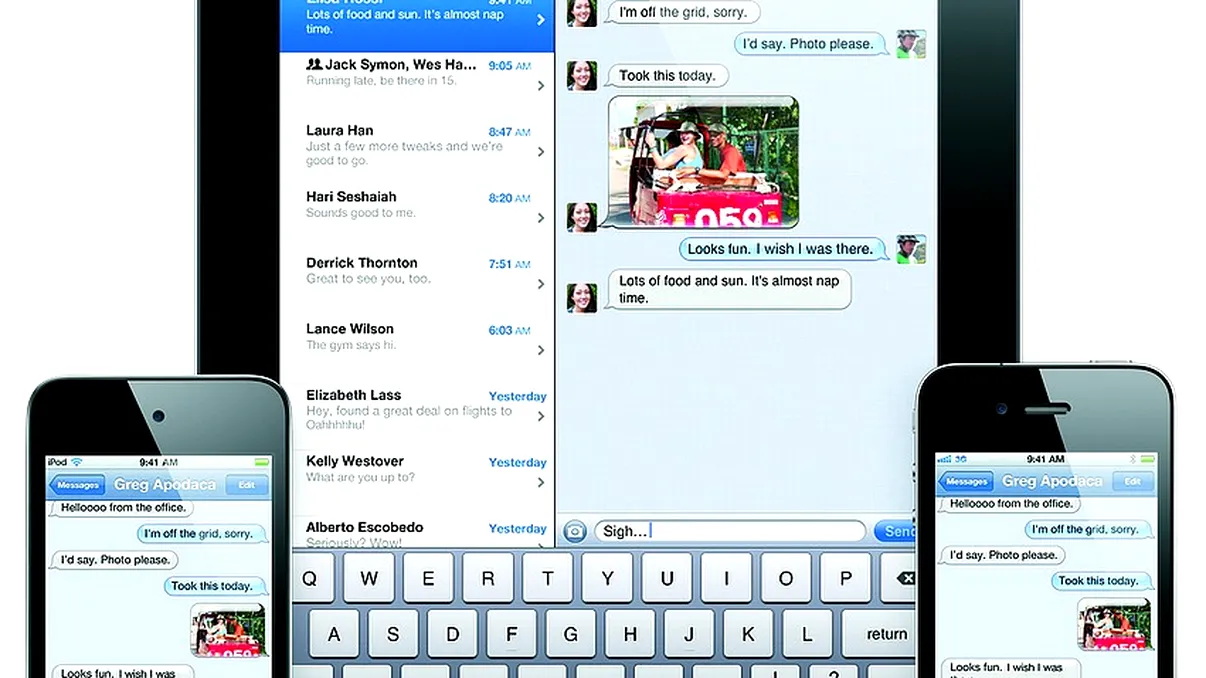Expand Hari Seshaiah conversation via chevron
Viewport: 1206px width, 678px height.
(541, 218)
